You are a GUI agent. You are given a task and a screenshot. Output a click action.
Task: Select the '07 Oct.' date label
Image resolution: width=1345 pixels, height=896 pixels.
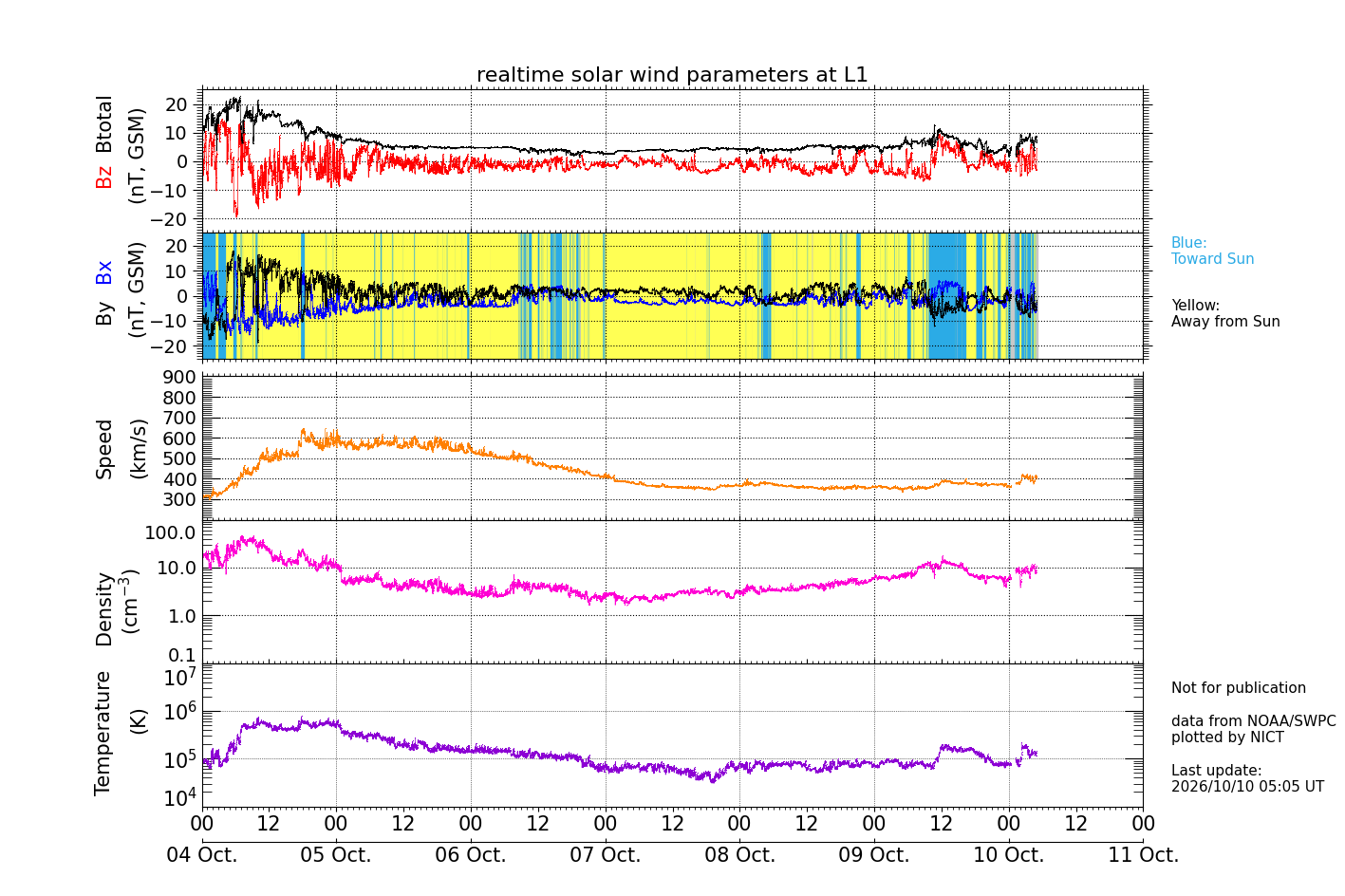point(606,855)
